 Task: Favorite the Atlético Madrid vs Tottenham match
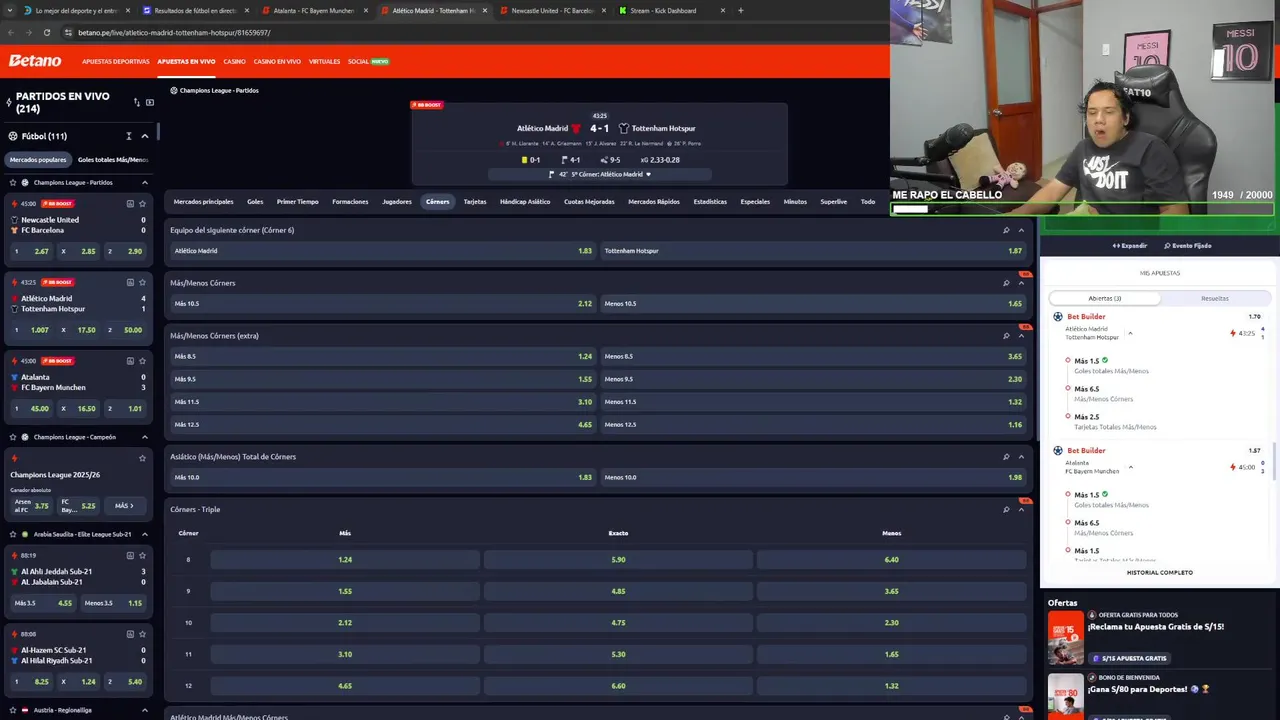[142, 282]
